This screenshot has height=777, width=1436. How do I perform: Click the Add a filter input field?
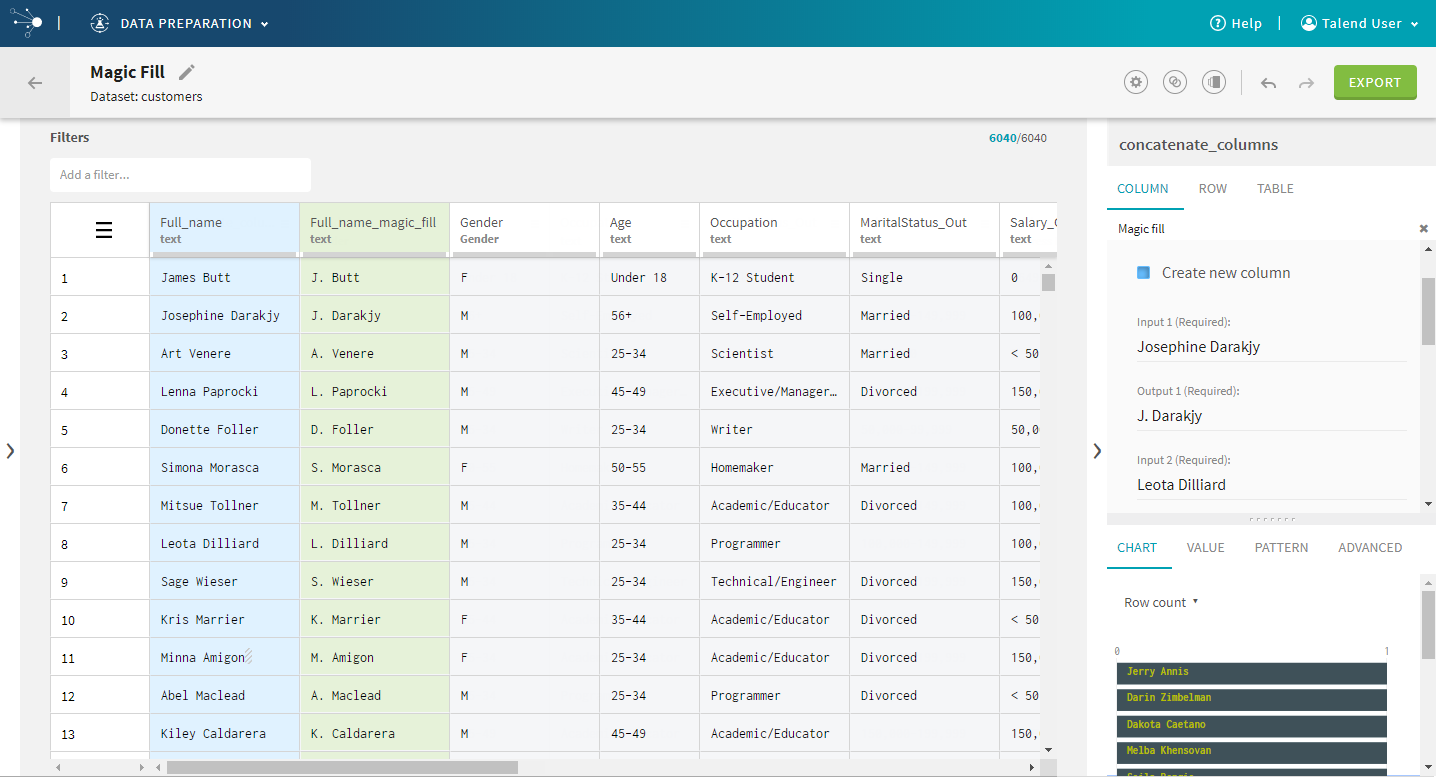pos(180,175)
